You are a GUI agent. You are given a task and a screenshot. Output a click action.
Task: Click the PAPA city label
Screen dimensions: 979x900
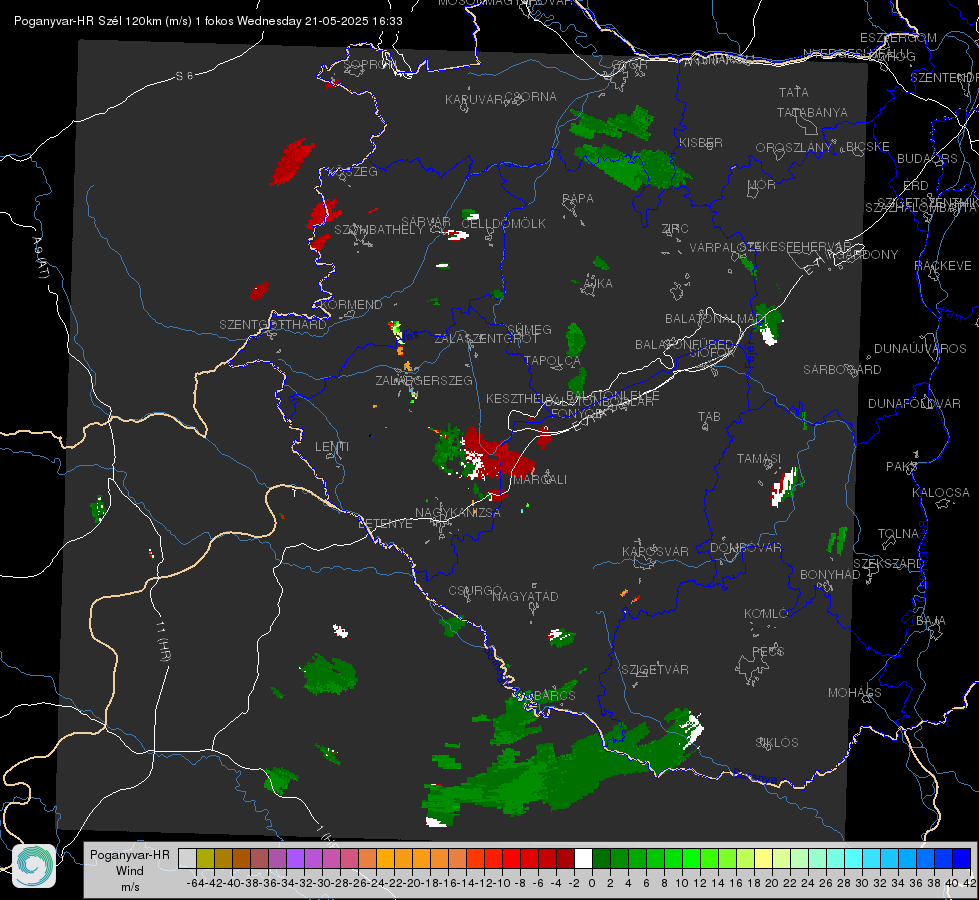(x=578, y=198)
